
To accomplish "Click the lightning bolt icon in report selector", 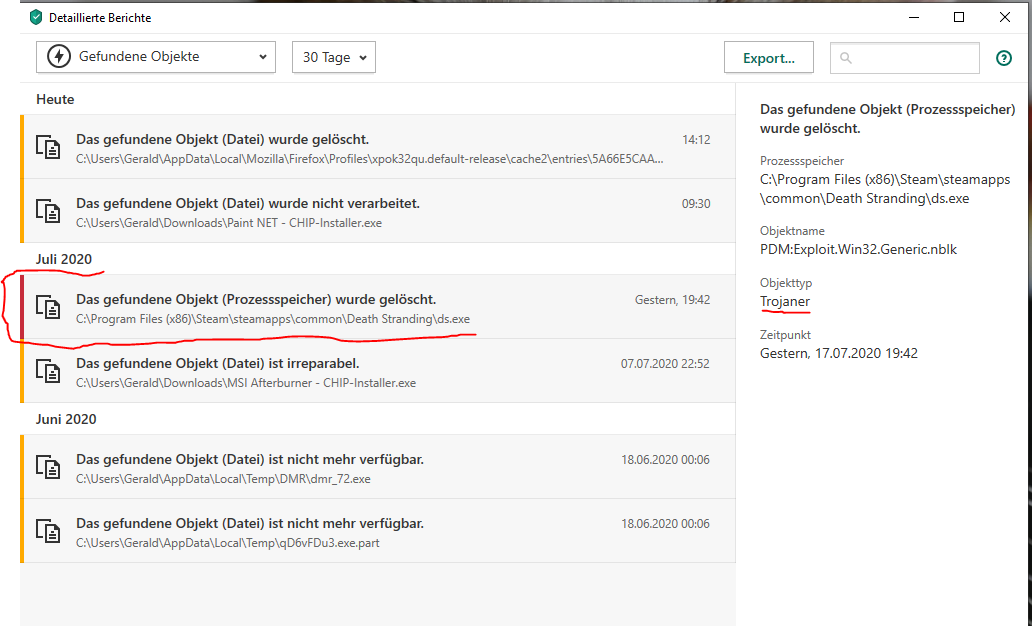I will [x=59, y=57].
